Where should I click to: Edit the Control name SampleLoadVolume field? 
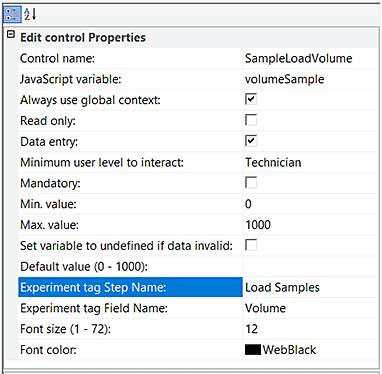click(310, 58)
